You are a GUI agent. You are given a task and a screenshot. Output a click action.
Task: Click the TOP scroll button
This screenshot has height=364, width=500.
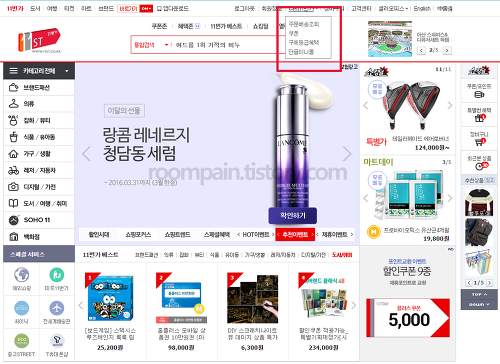tap(479, 294)
